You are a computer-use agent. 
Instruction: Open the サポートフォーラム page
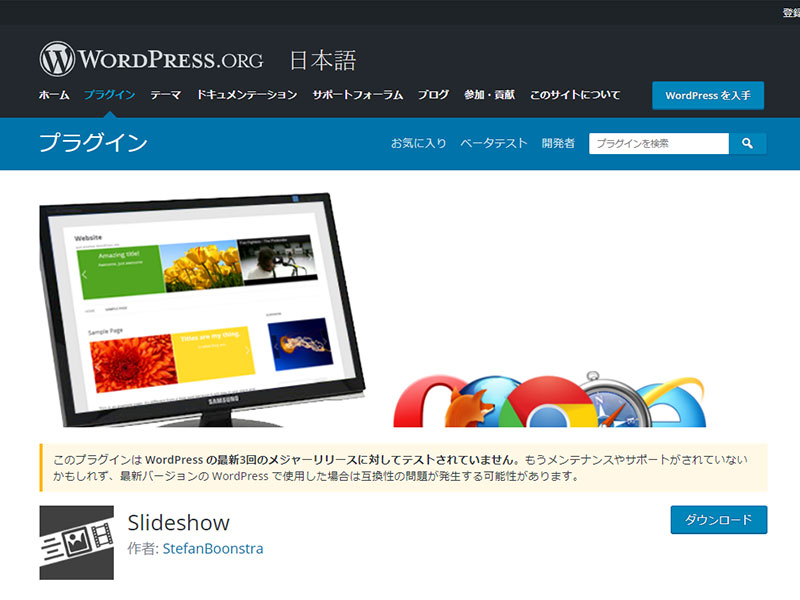point(357,95)
